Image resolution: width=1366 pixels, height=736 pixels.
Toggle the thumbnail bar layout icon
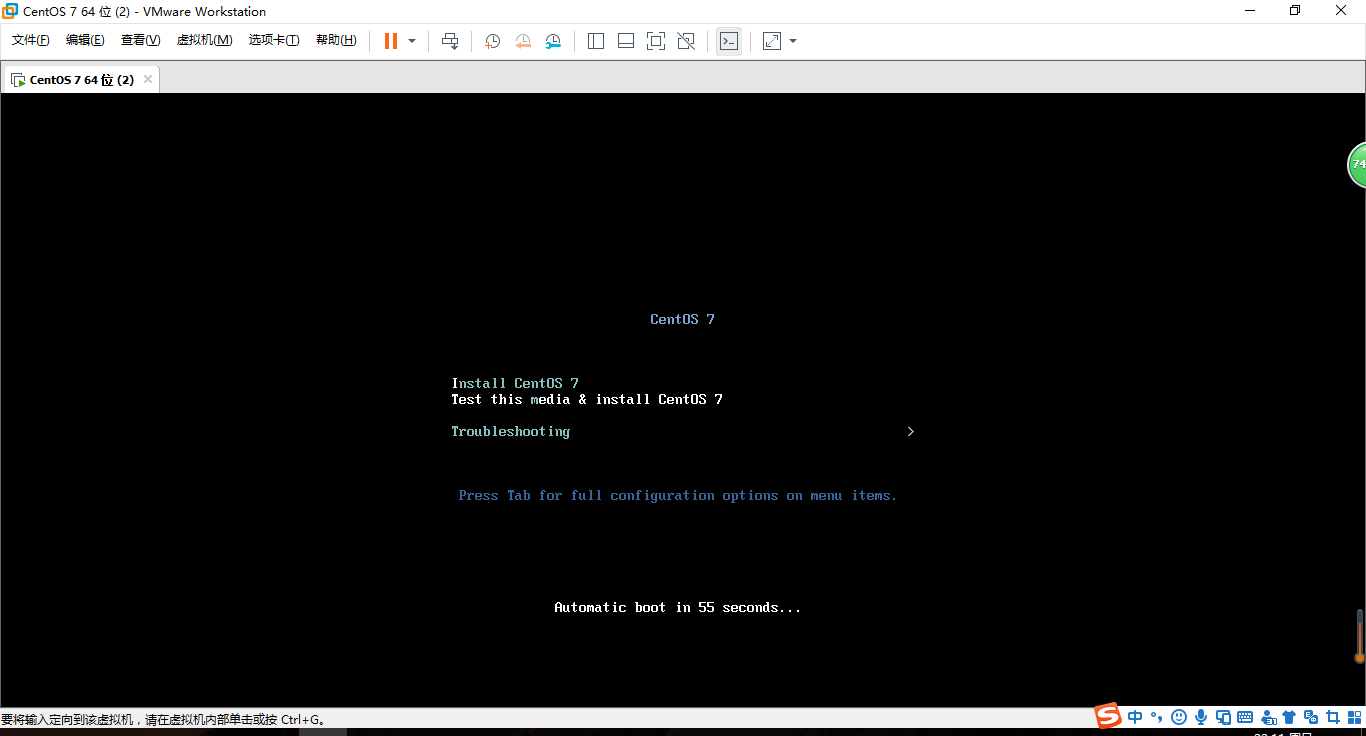point(626,41)
